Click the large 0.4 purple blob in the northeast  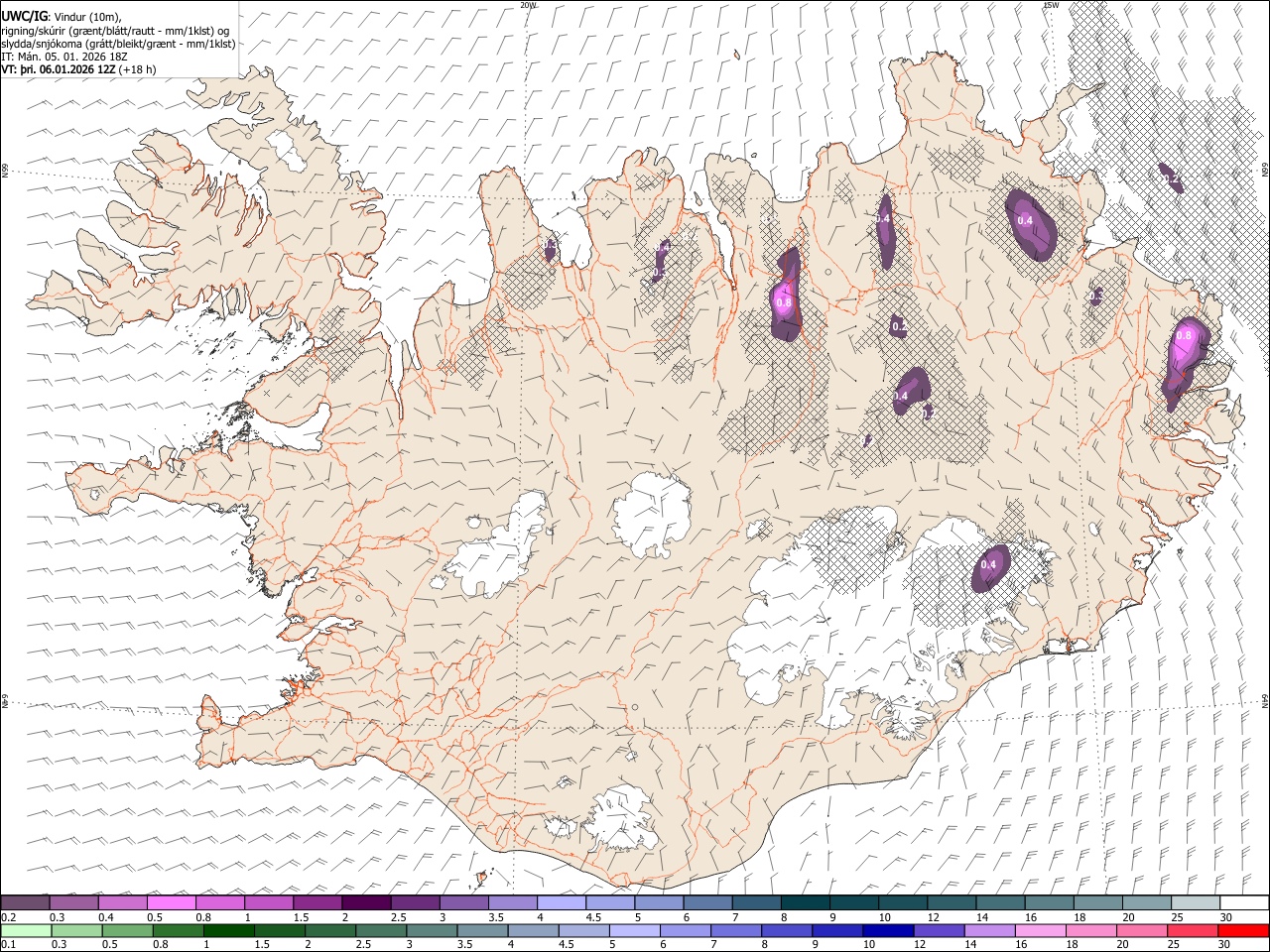pos(1031,223)
